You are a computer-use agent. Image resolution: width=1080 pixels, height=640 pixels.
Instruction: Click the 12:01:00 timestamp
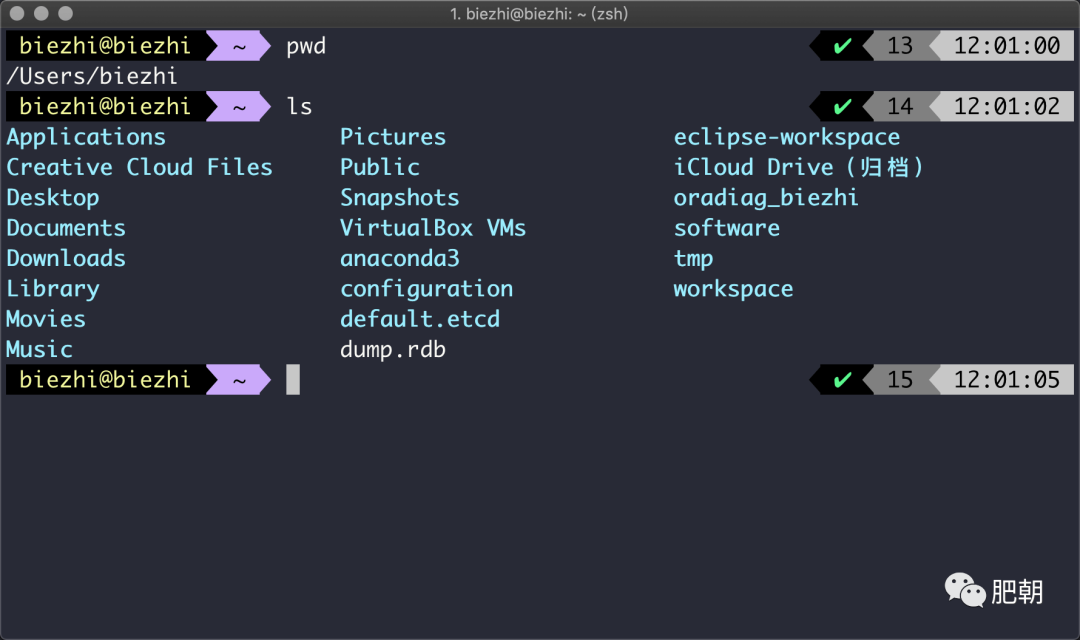1006,46
